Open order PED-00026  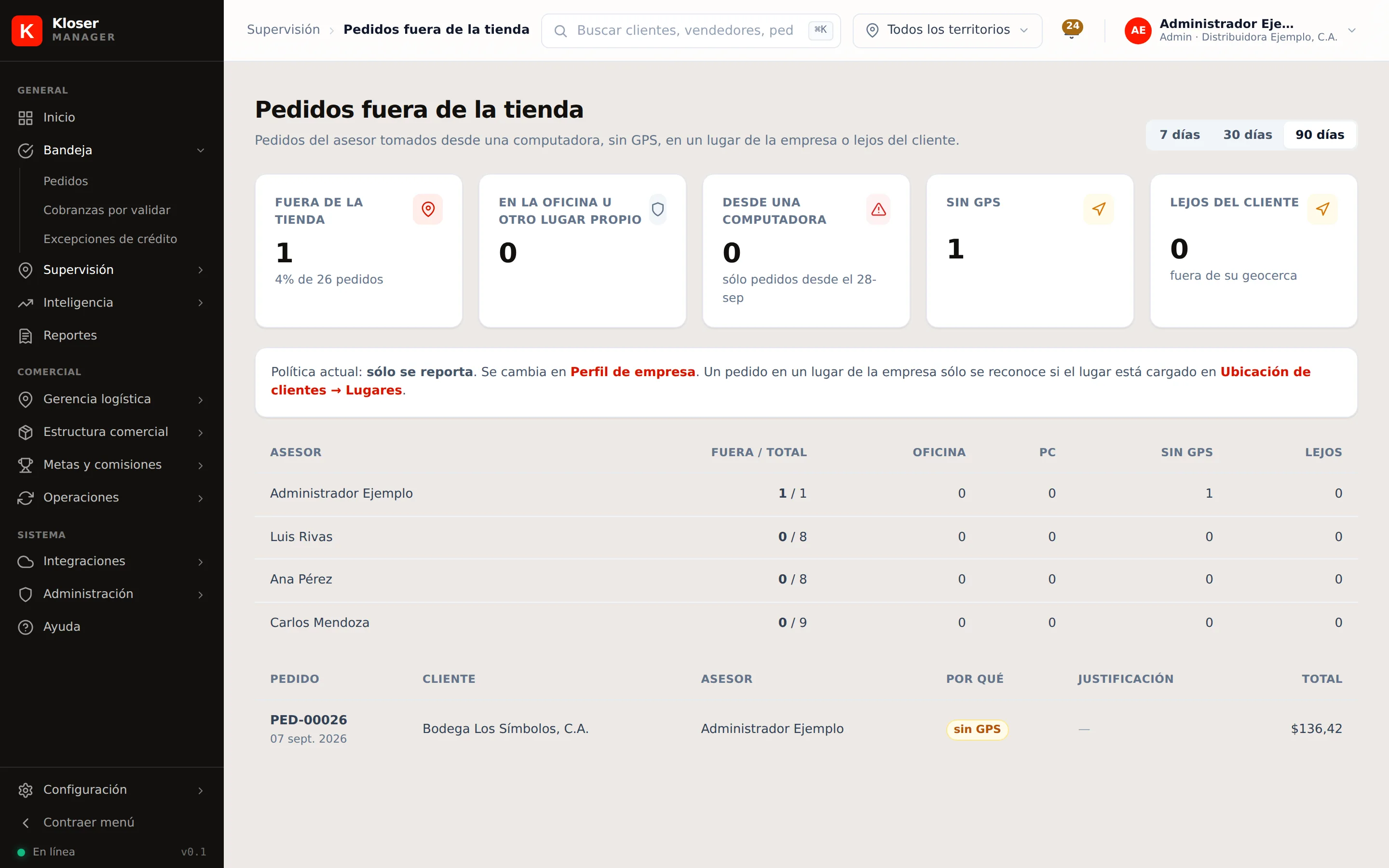[x=308, y=720]
